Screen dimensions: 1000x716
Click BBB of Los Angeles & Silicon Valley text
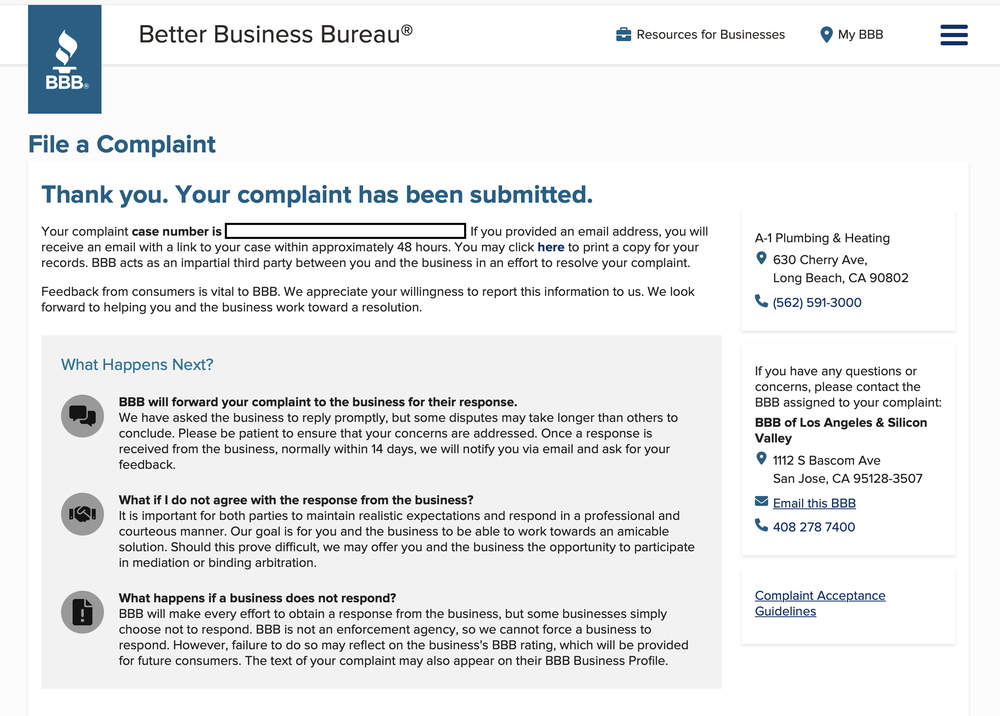841,430
